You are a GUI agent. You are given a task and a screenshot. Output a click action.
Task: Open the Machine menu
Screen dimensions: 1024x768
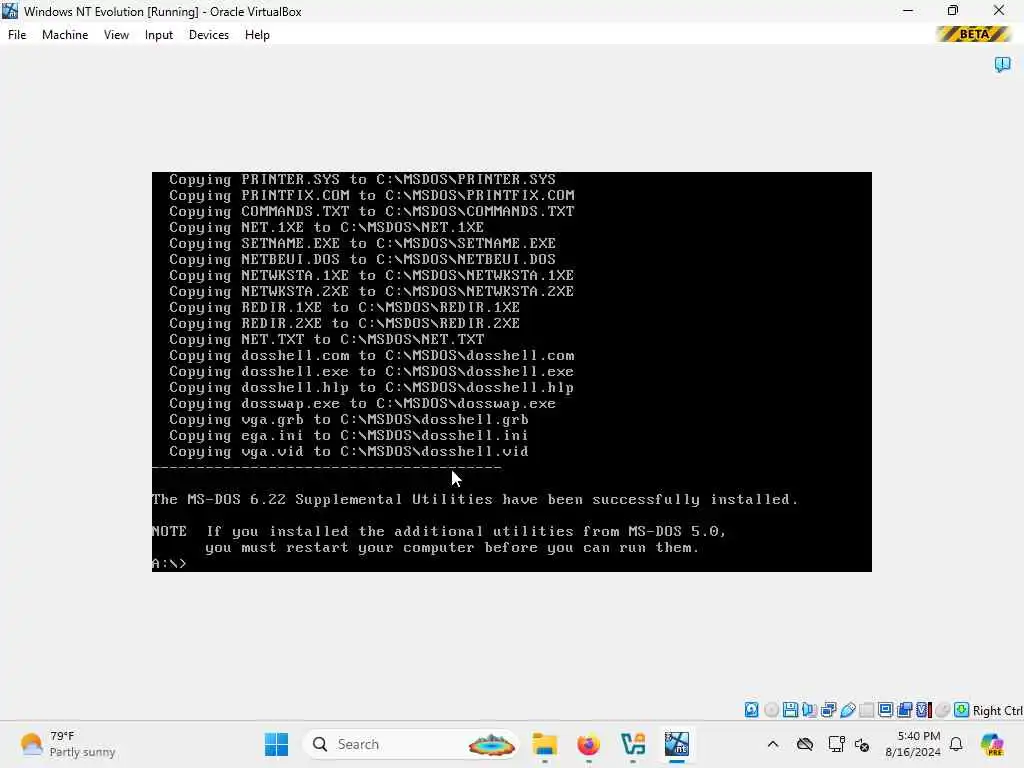[x=65, y=35]
